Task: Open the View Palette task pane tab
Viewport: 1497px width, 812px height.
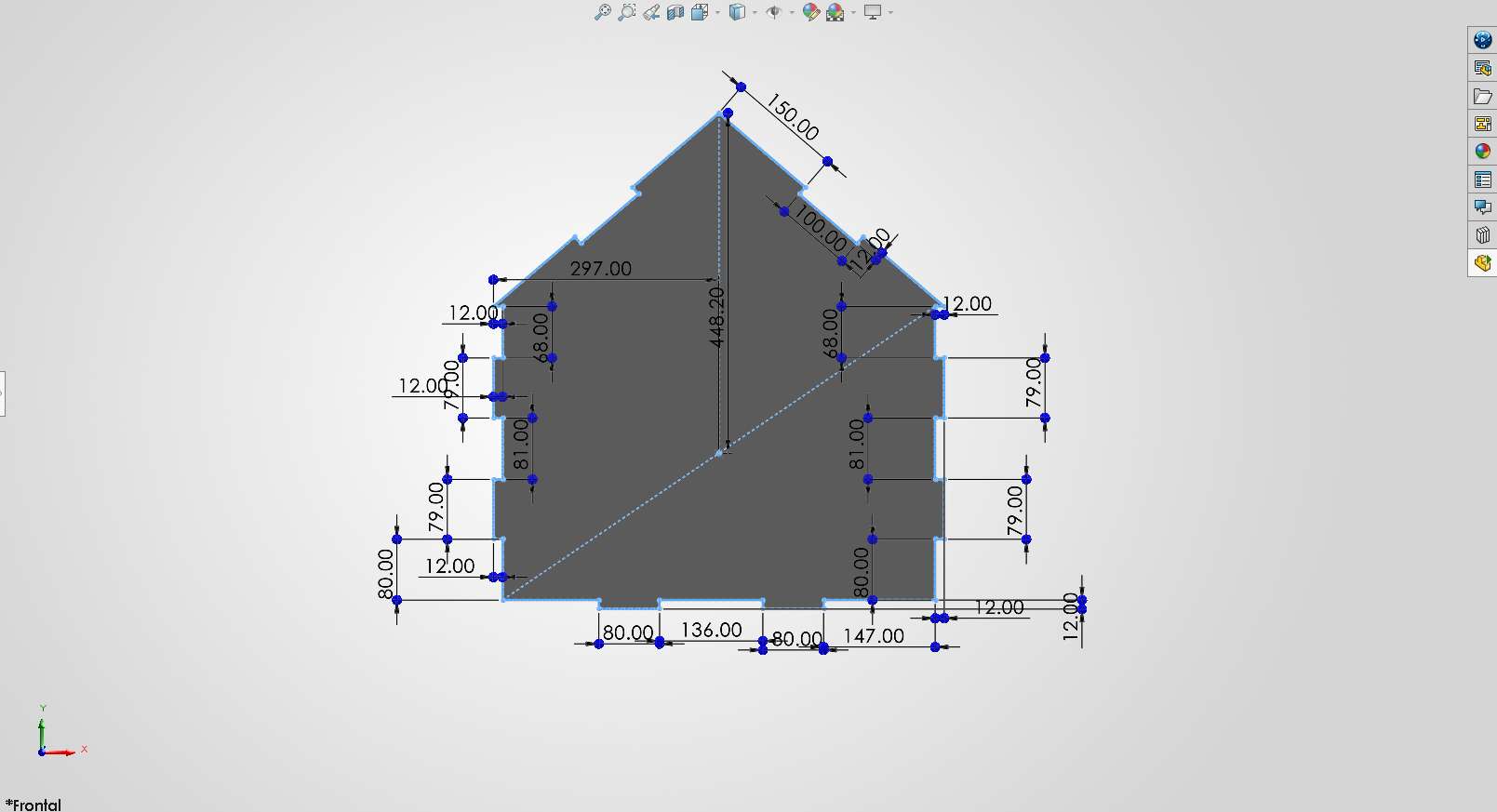Action: [1483, 124]
